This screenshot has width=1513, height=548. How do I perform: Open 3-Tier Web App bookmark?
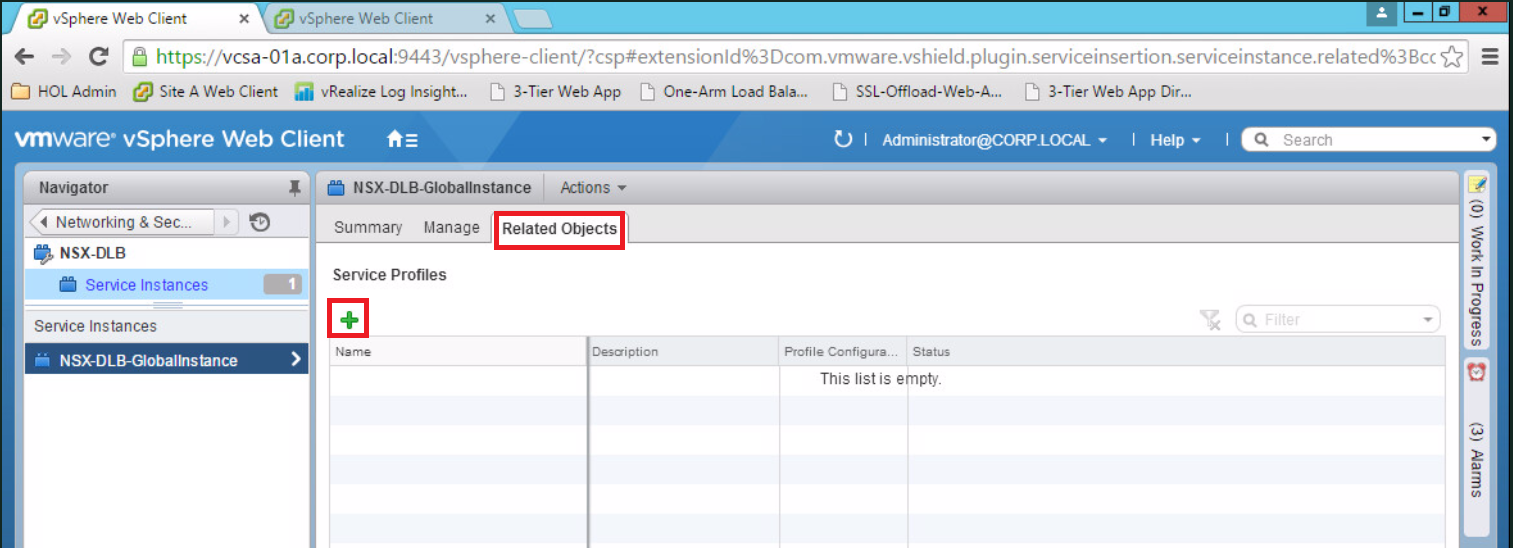[x=554, y=91]
